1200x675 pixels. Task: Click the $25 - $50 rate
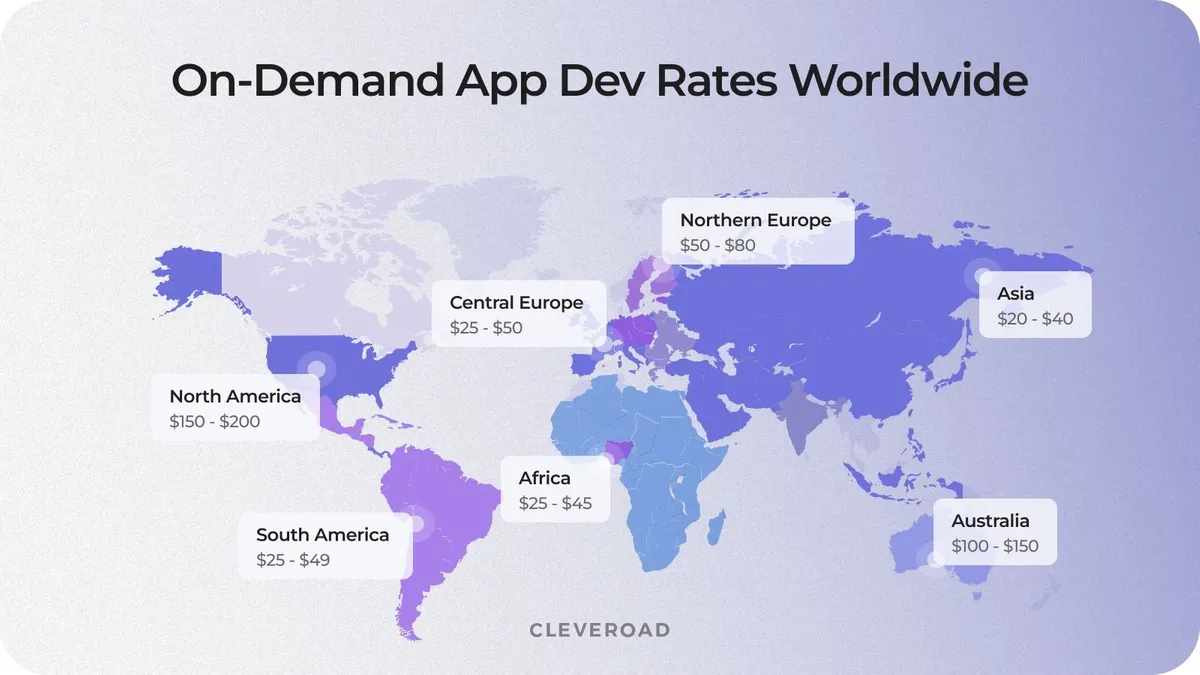486,328
